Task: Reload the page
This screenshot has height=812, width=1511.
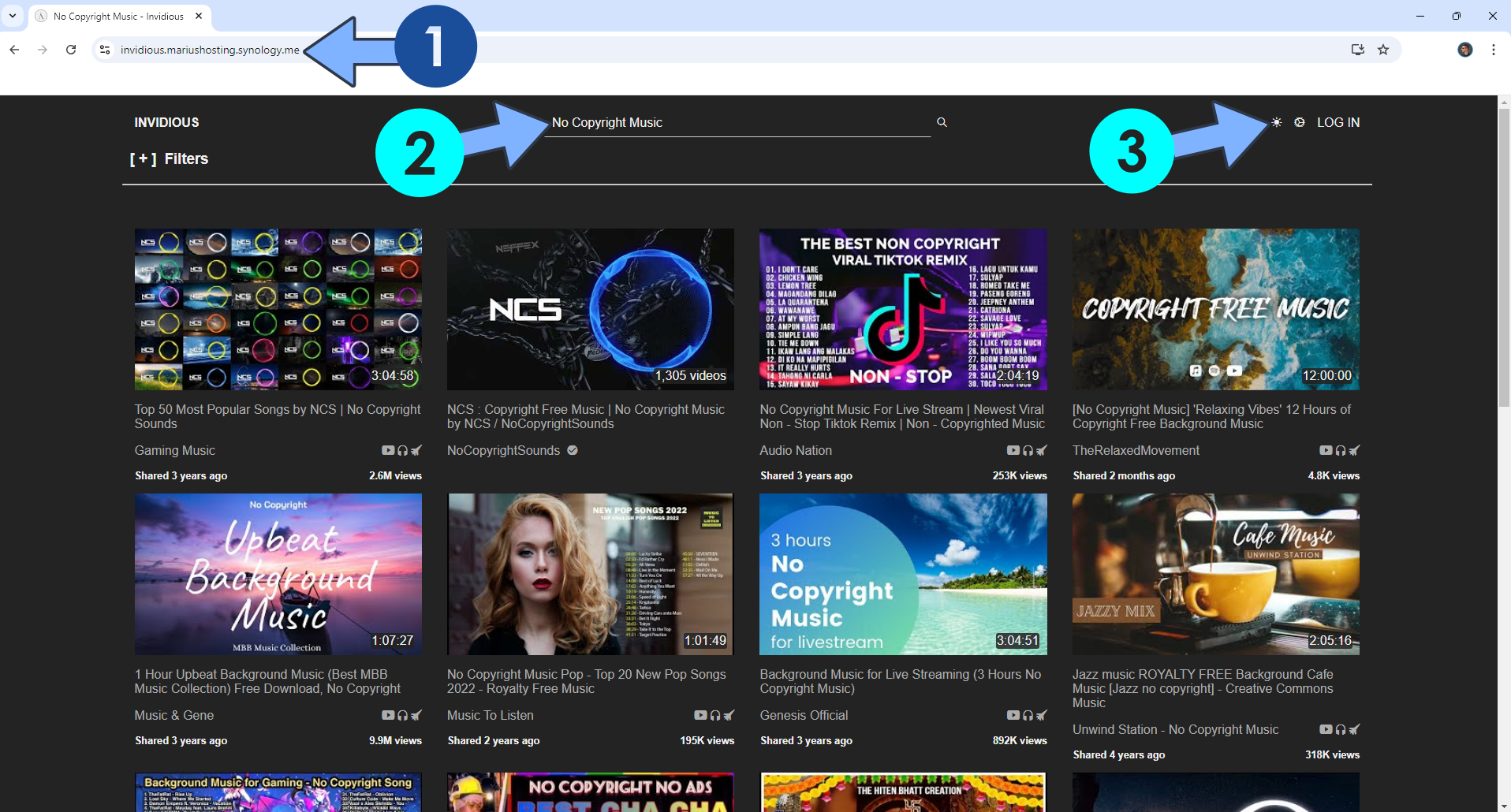Action: click(x=71, y=50)
